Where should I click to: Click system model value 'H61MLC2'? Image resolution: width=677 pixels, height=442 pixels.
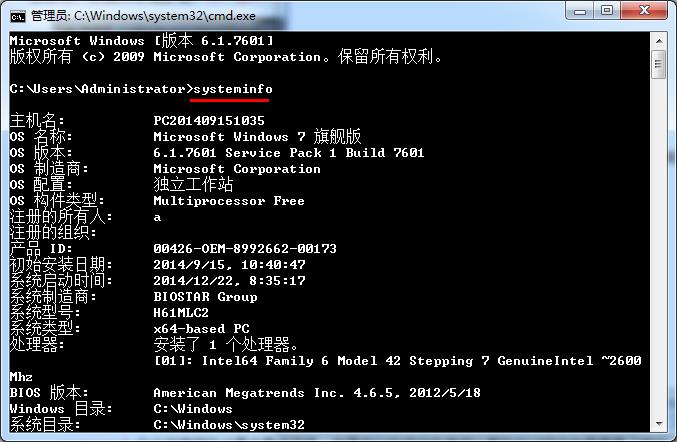(181, 313)
